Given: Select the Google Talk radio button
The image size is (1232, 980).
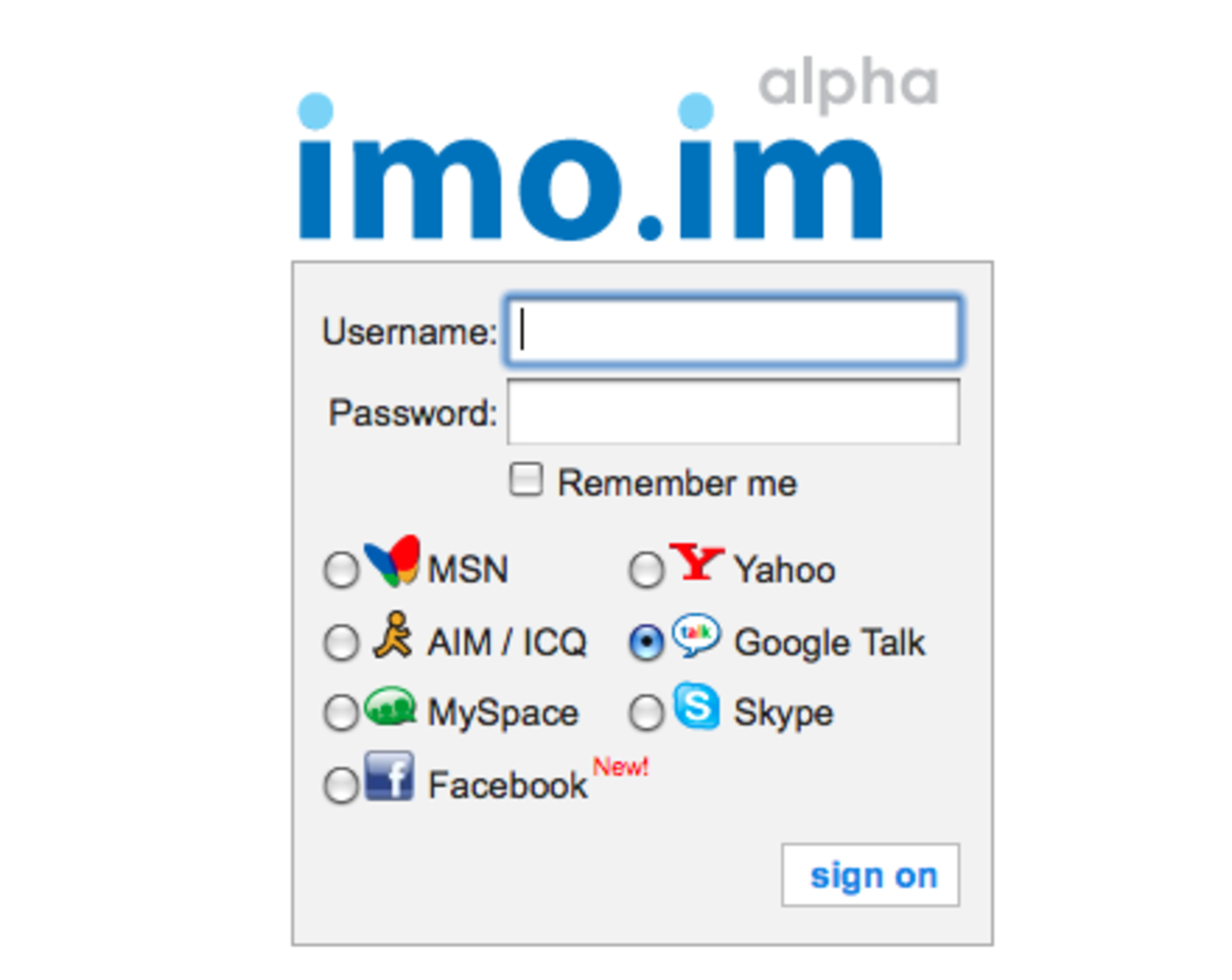Looking at the screenshot, I should (646, 642).
